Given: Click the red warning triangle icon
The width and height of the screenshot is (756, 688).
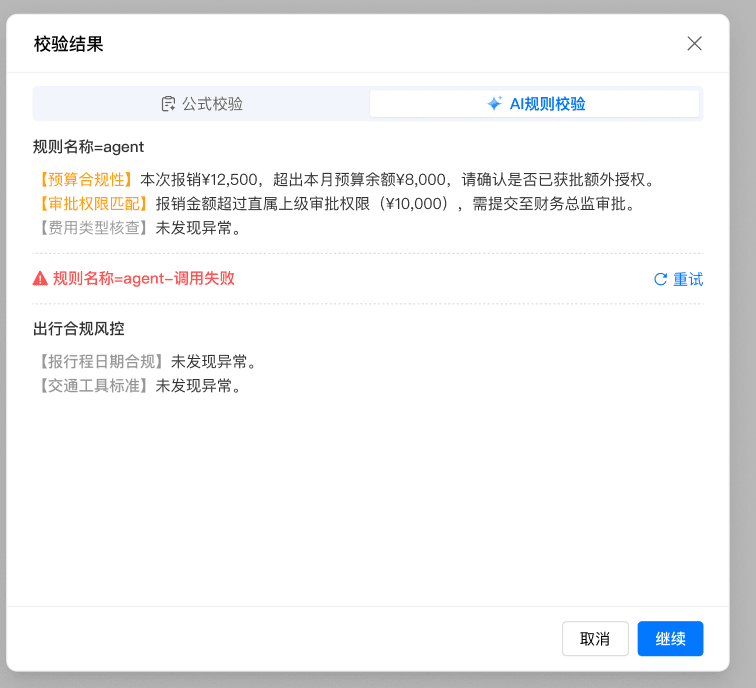Looking at the screenshot, I should click(x=40, y=278).
